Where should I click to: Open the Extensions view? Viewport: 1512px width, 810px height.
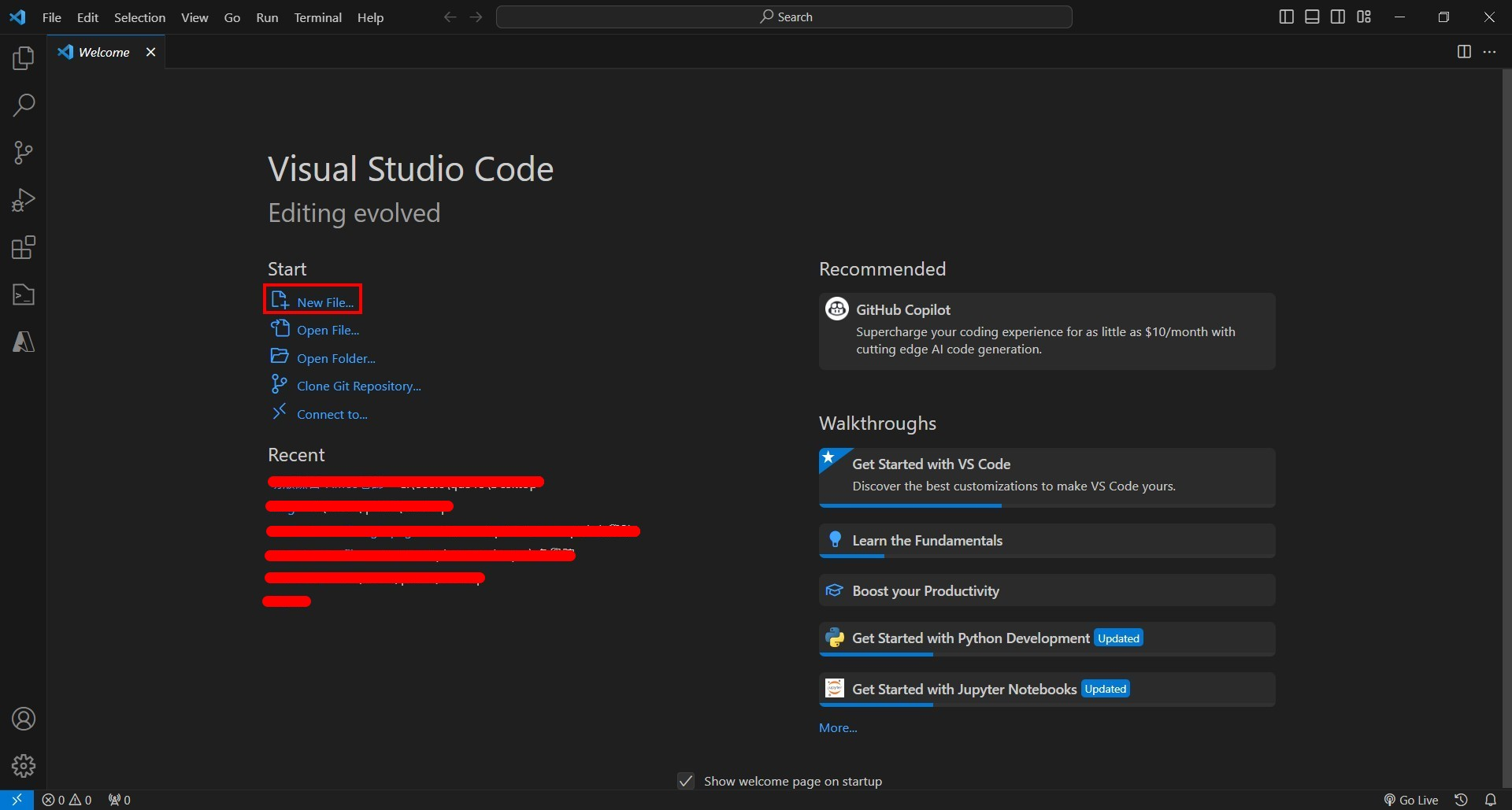coord(23,246)
